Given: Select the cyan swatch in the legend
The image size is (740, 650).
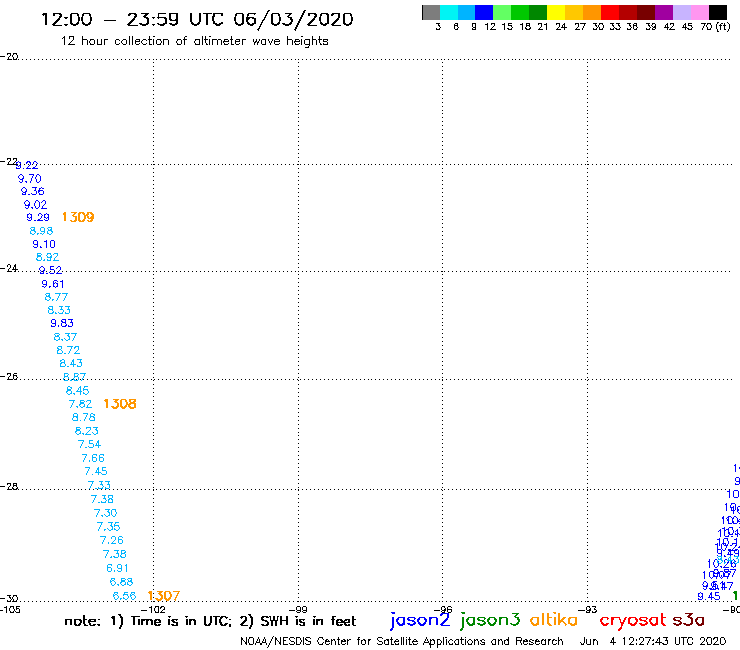Looking at the screenshot, I should [449, 12].
